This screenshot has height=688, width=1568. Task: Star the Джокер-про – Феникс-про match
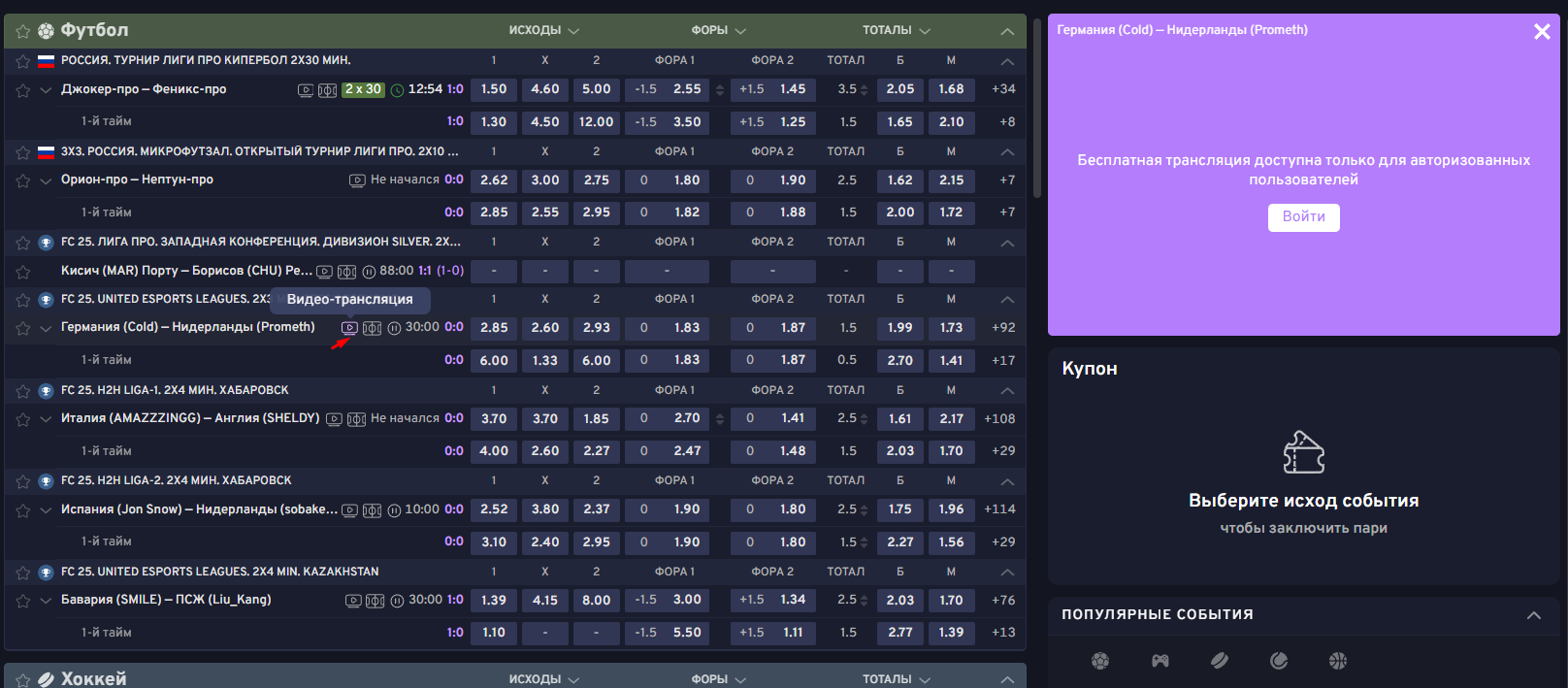(23, 90)
